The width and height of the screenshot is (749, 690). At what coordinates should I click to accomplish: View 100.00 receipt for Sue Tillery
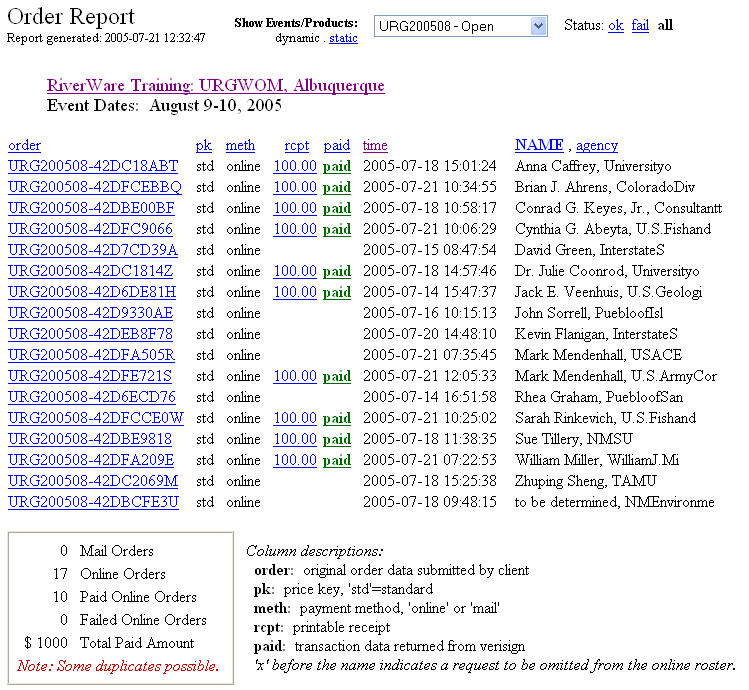295,439
